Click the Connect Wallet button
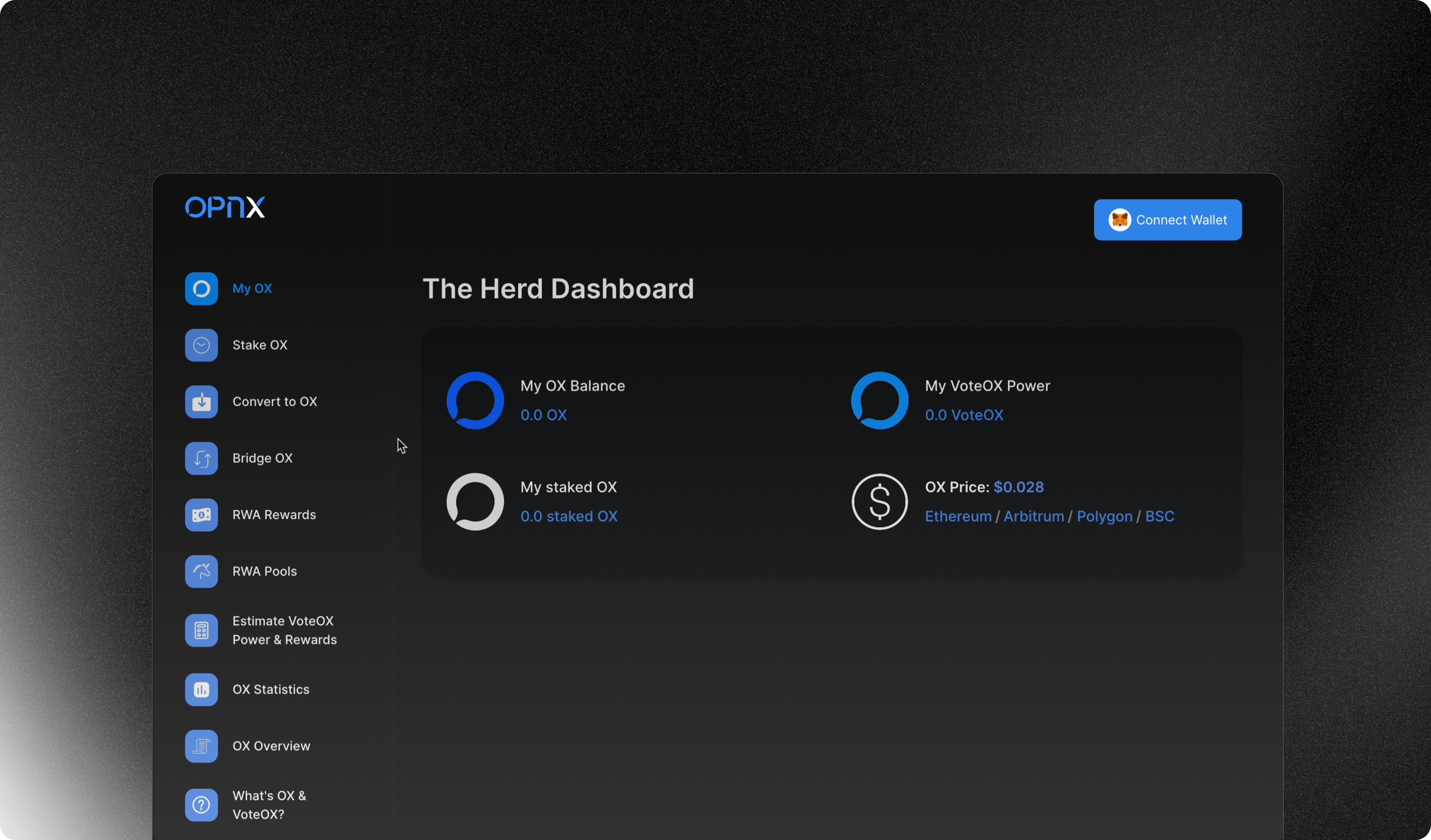 (1167, 220)
